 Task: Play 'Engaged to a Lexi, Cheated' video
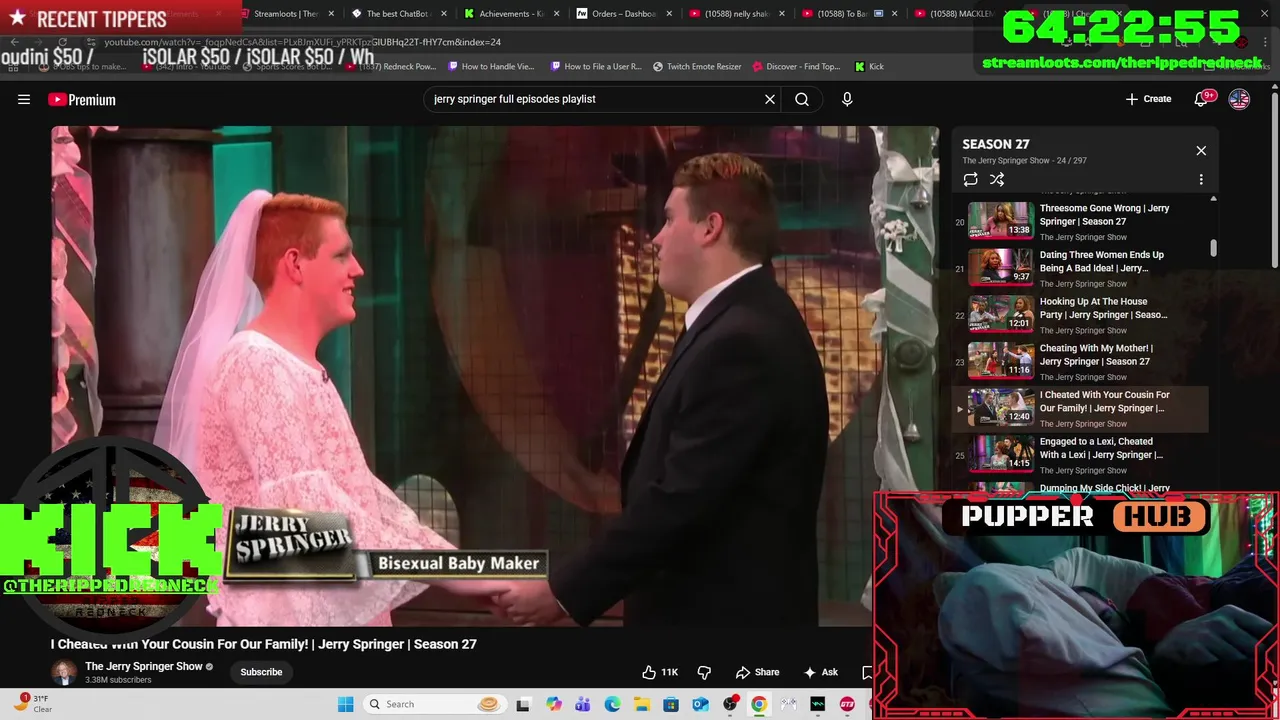[1080, 455]
